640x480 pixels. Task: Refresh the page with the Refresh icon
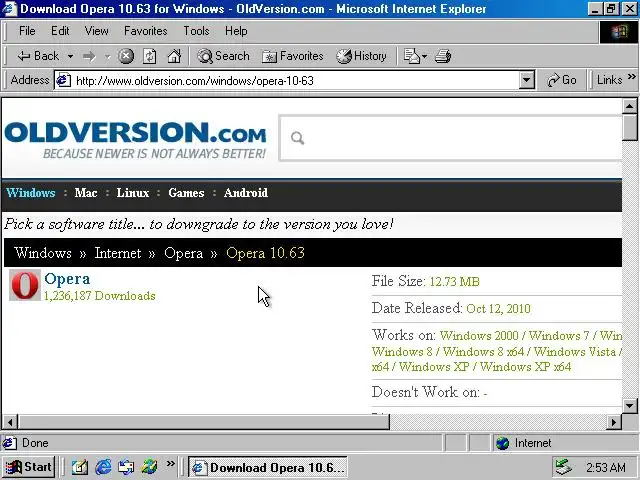click(x=150, y=56)
